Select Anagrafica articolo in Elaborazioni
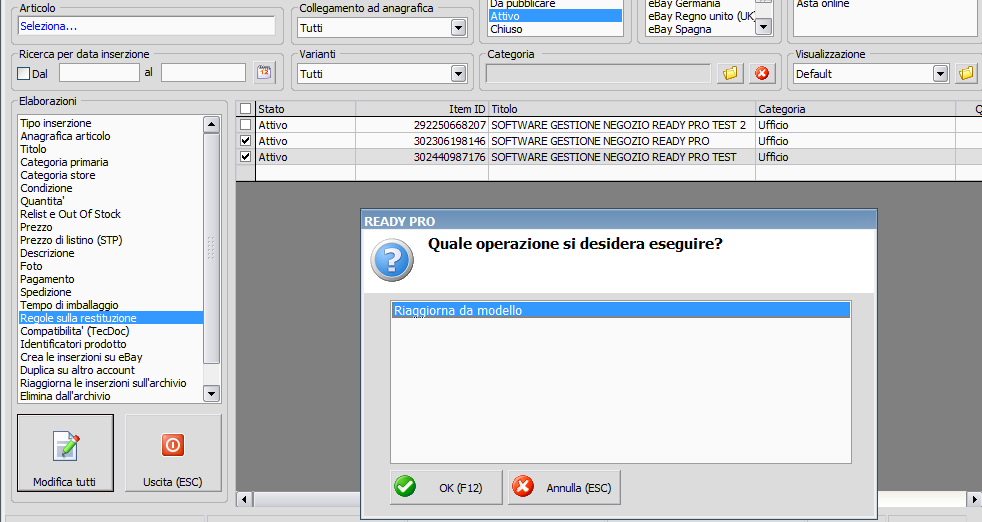The image size is (982, 522). pyautogui.click(x=65, y=136)
